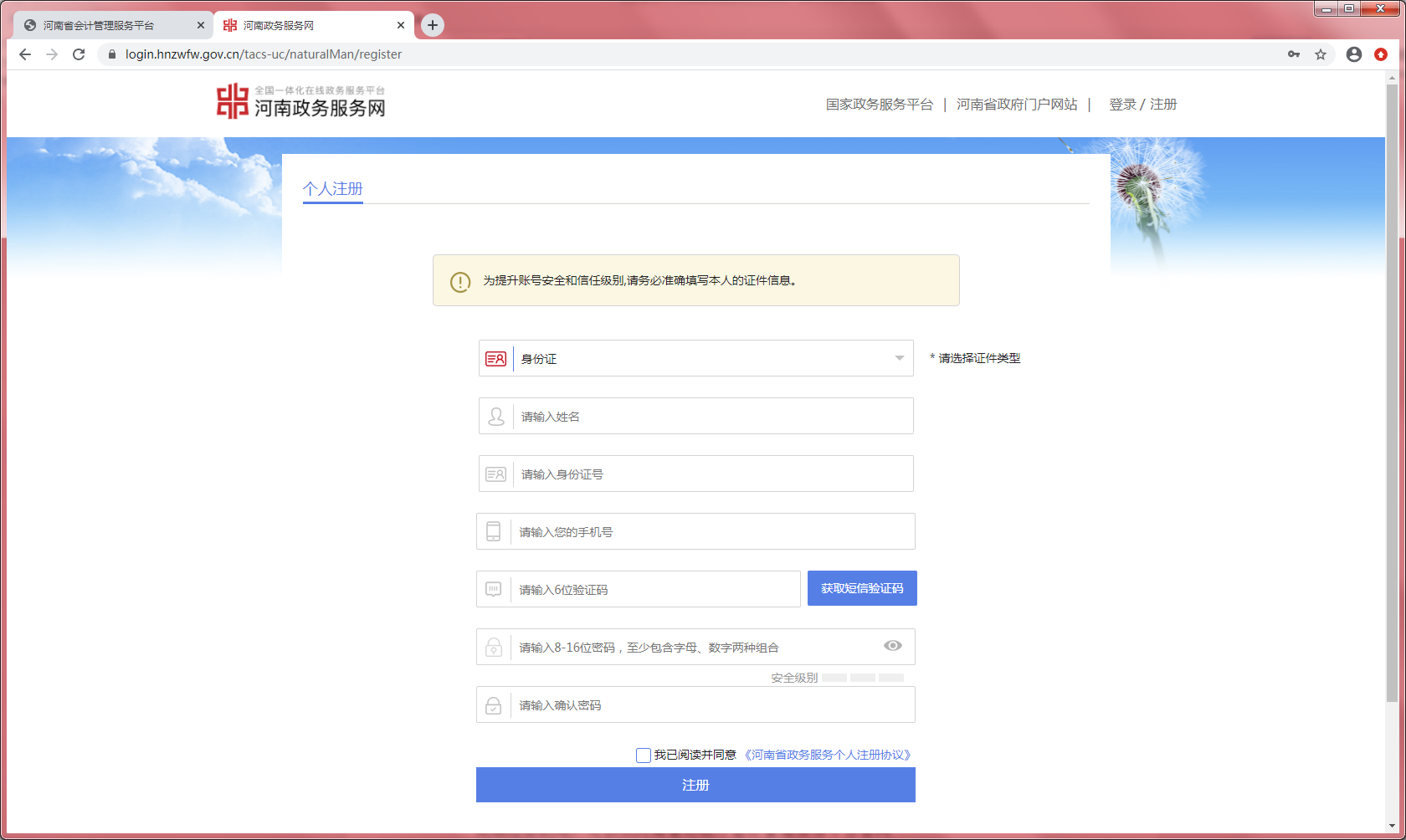The width and height of the screenshot is (1406, 840).
Task: Click the phone icon in the mobile number field
Action: 495,531
